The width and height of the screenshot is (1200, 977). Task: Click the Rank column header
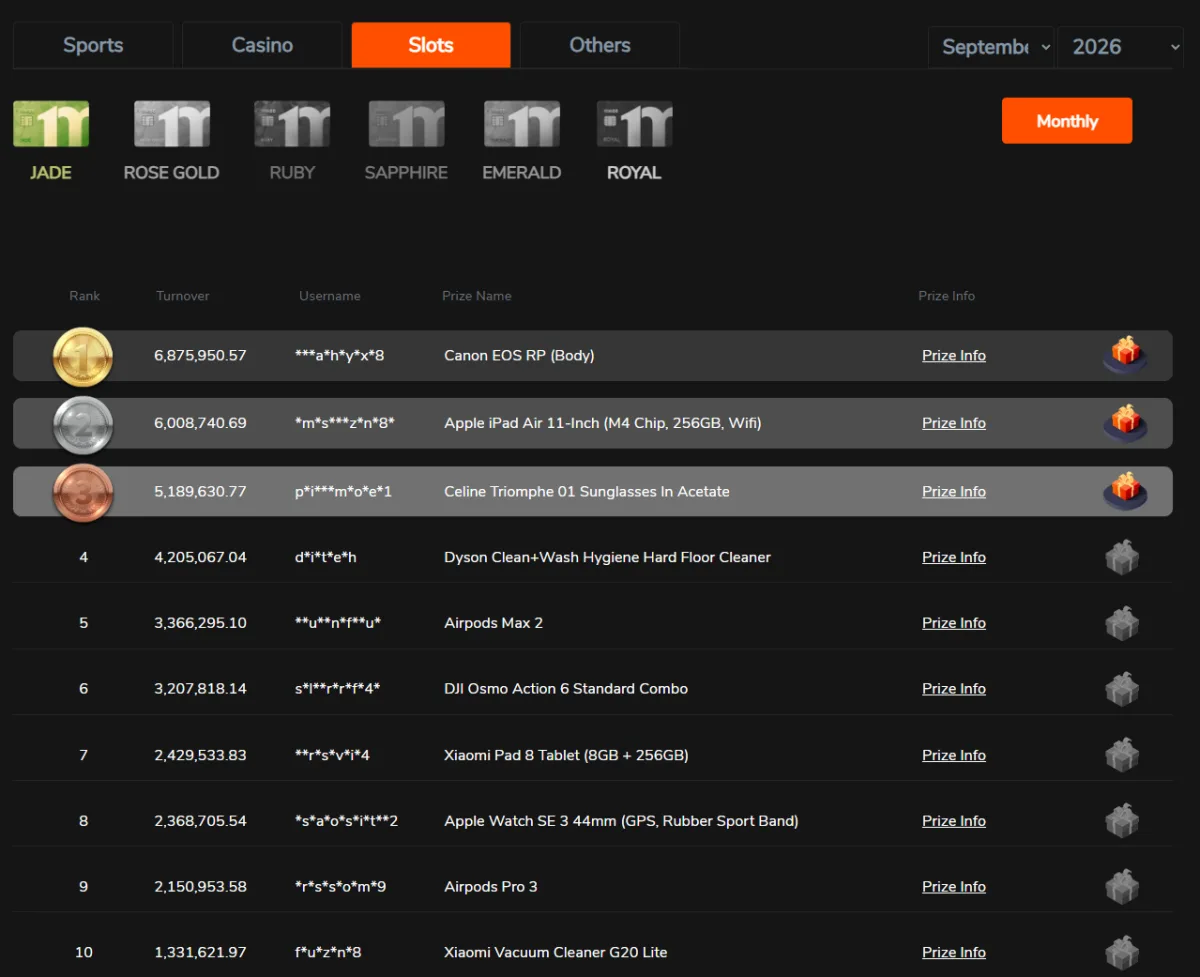[x=85, y=296]
